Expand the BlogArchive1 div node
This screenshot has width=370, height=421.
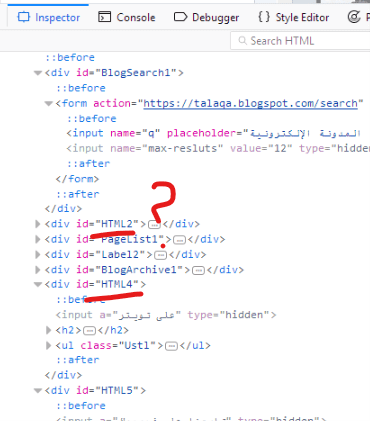38,270
